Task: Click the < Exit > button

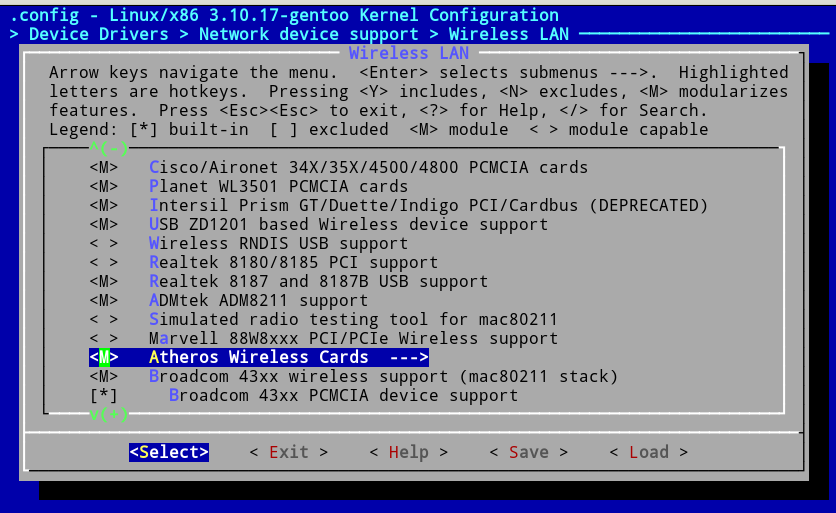Action: (288, 452)
